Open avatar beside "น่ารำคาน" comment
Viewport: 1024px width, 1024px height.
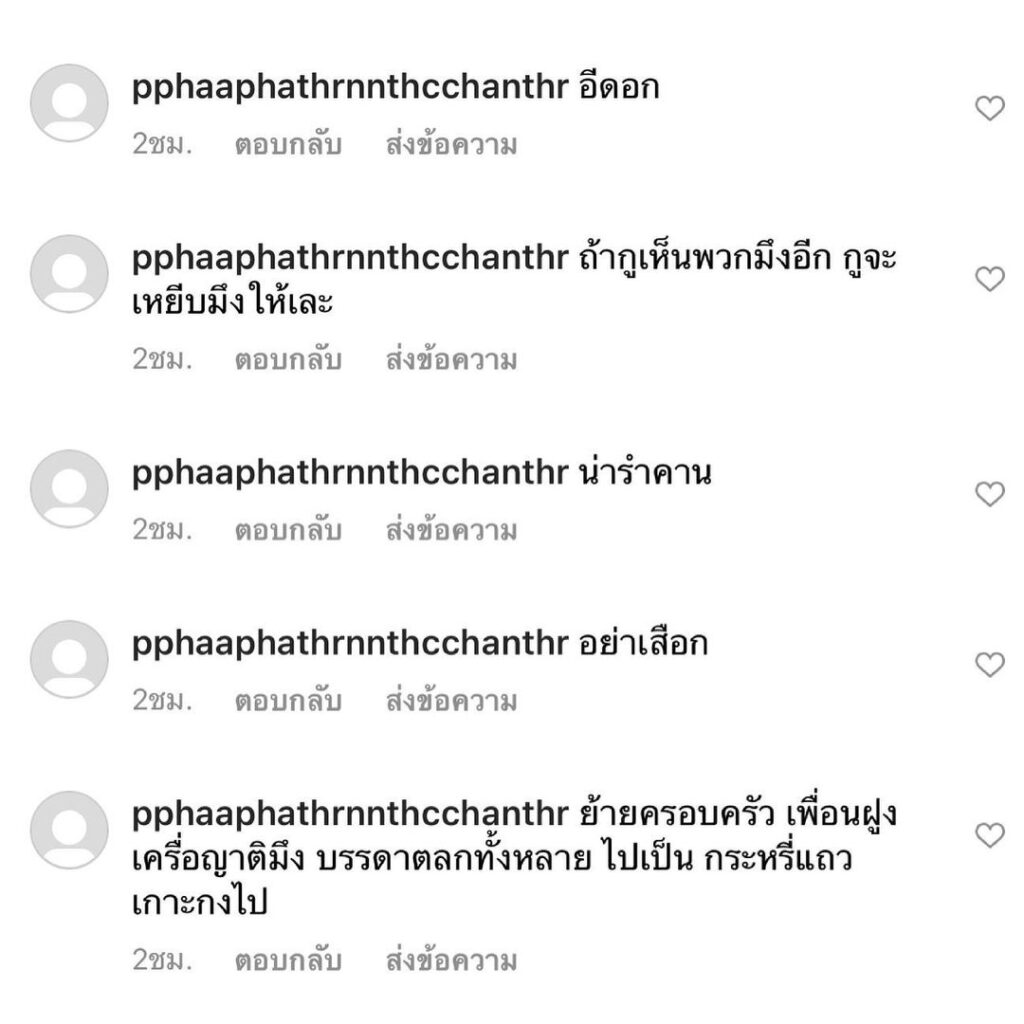69,488
